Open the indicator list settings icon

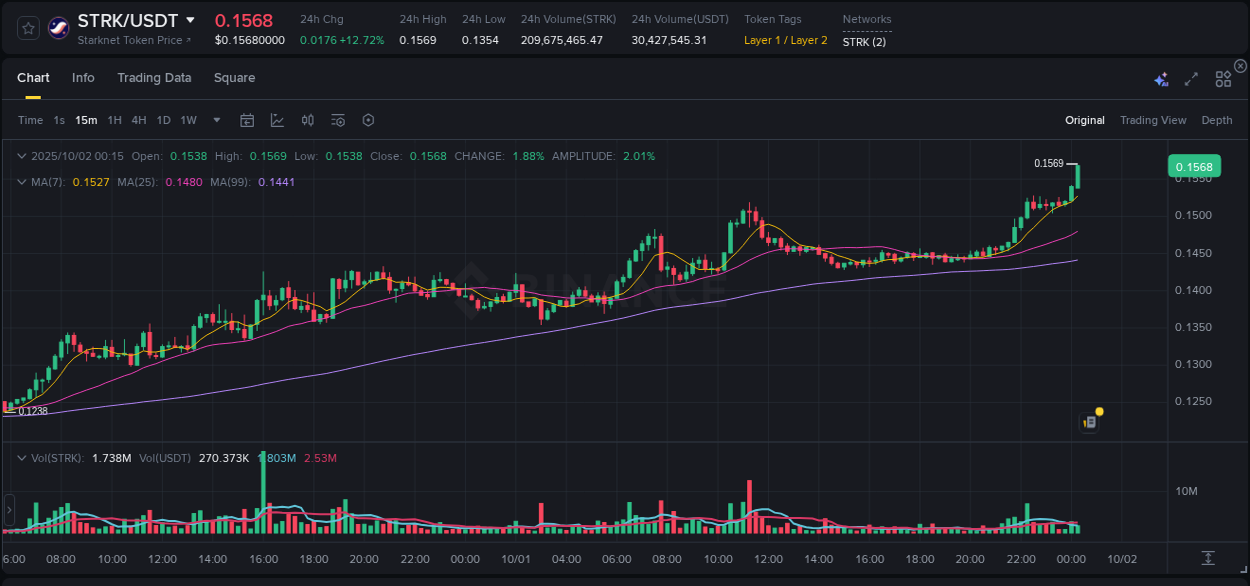coord(338,120)
